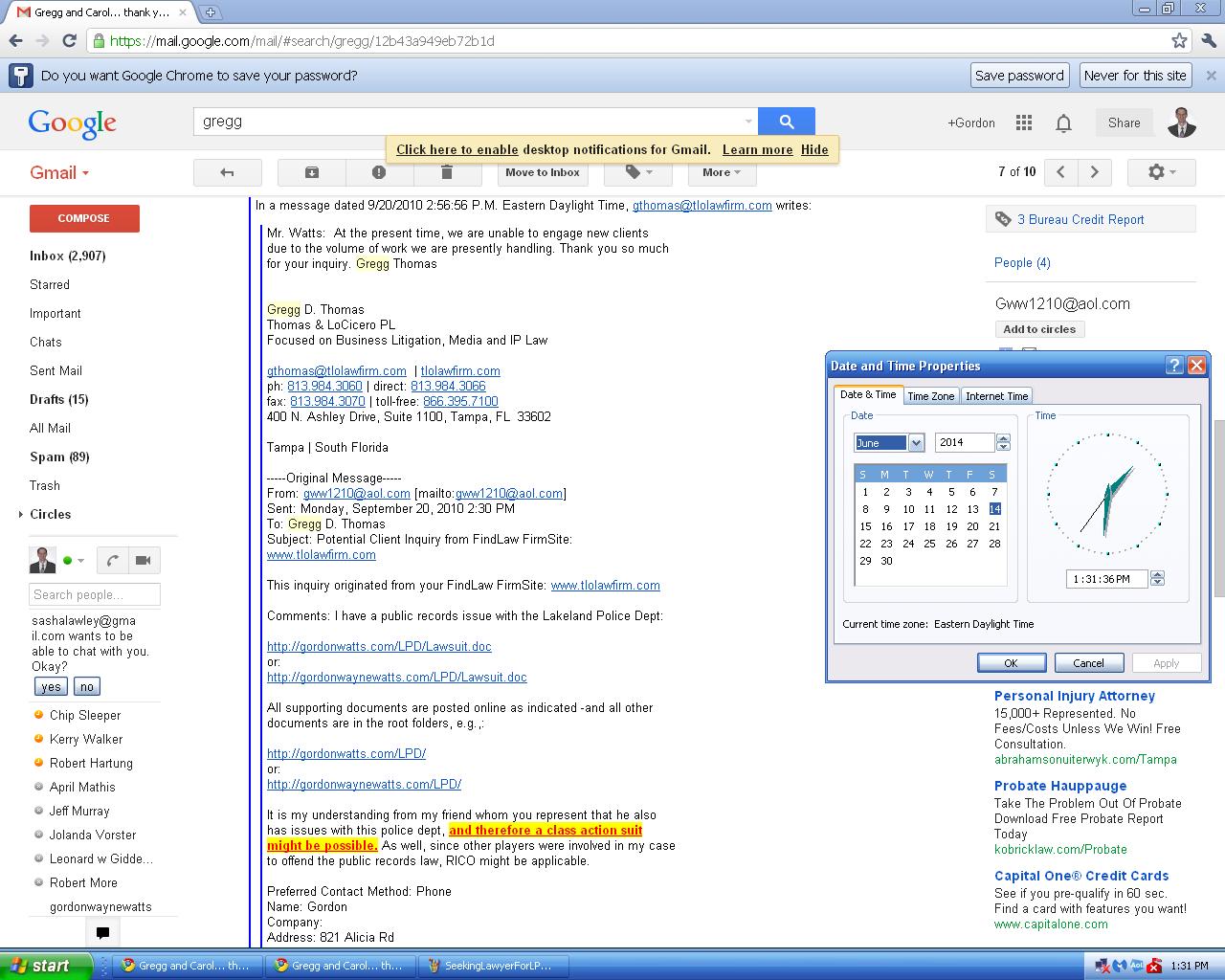The height and width of the screenshot is (980, 1225).
Task: Switch to the Time Zone tab
Action: (930, 396)
